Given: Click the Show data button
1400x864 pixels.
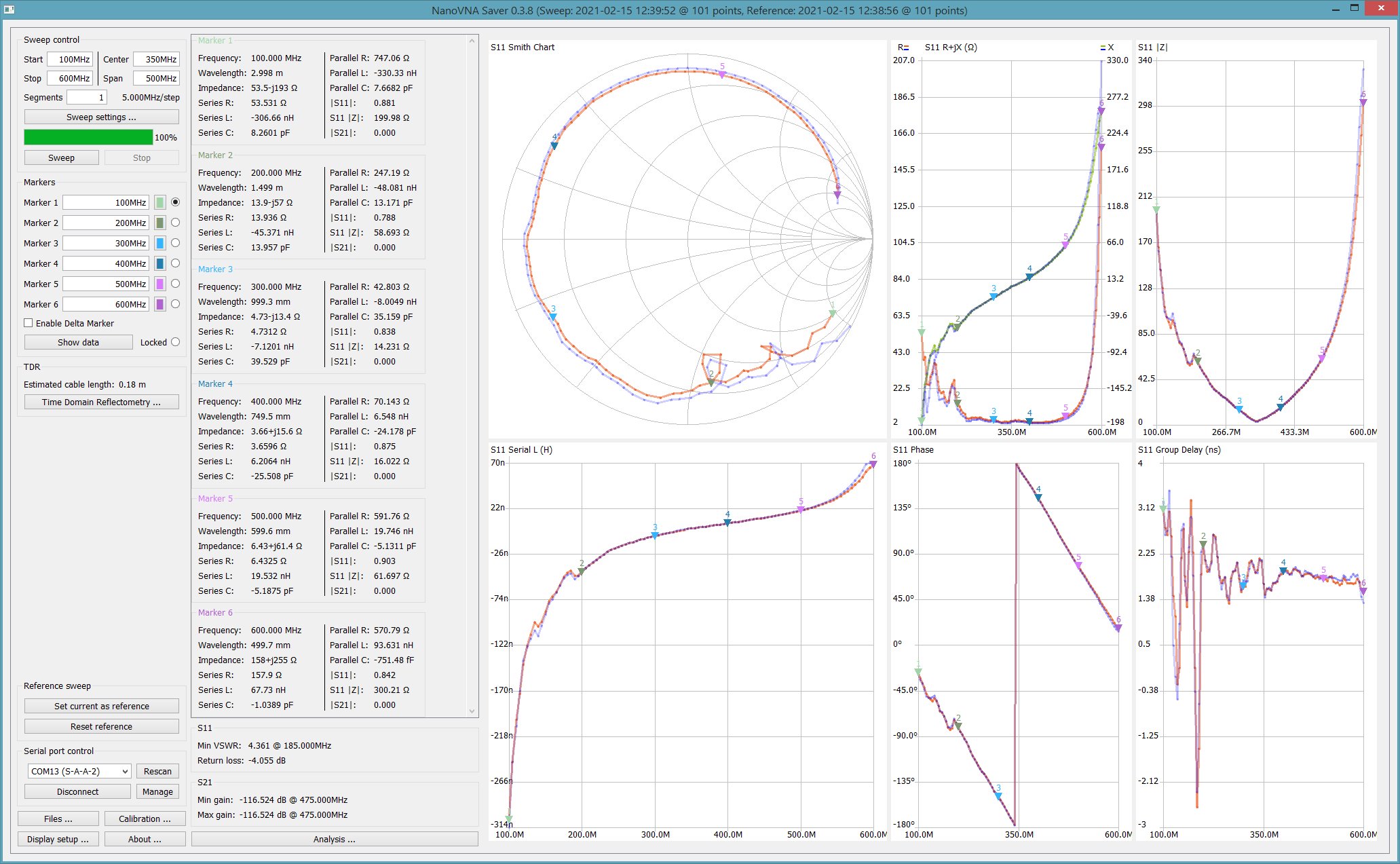Looking at the screenshot, I should (78, 342).
